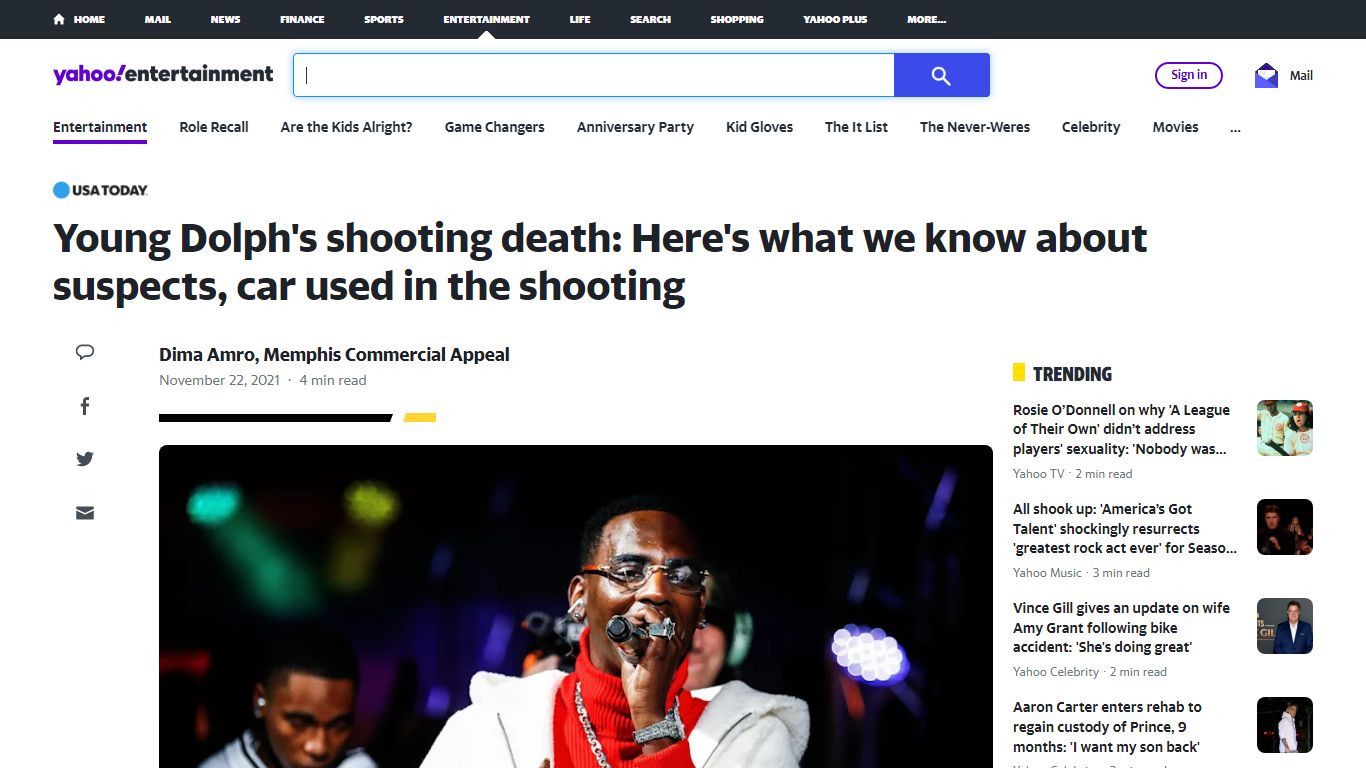Click the Sign in button
The image size is (1366, 768).
pos(1189,75)
